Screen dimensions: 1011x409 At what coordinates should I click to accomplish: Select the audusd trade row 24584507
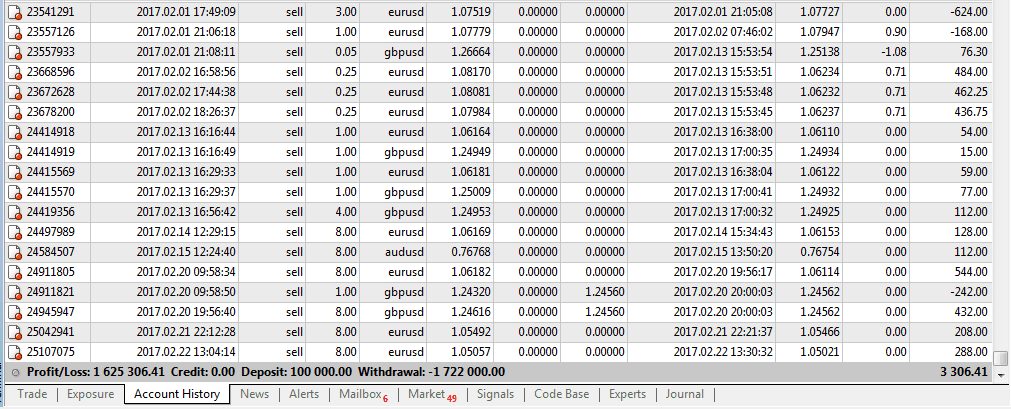click(x=500, y=252)
